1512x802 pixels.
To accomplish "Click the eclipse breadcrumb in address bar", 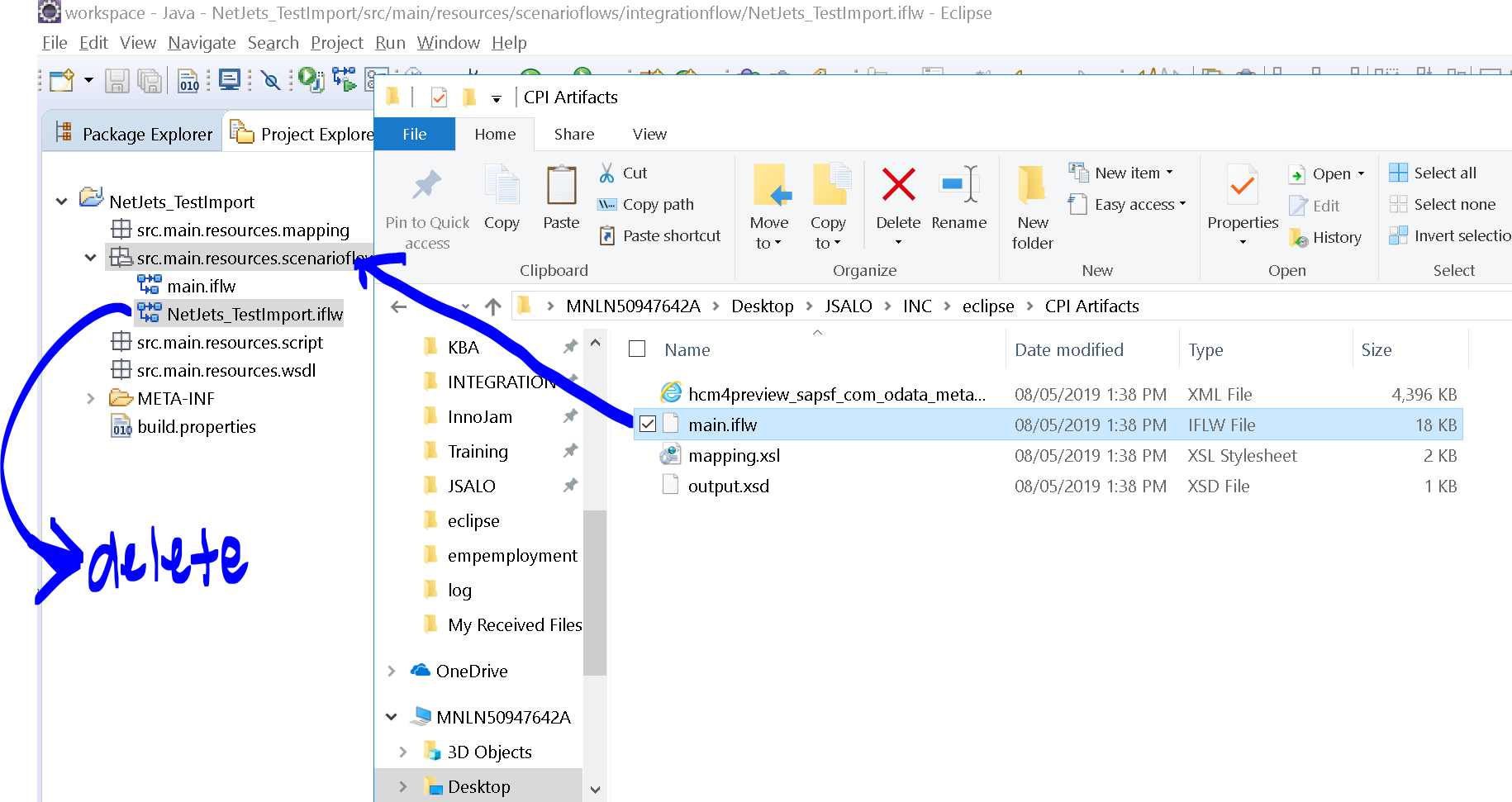I will pyautogui.click(x=988, y=306).
